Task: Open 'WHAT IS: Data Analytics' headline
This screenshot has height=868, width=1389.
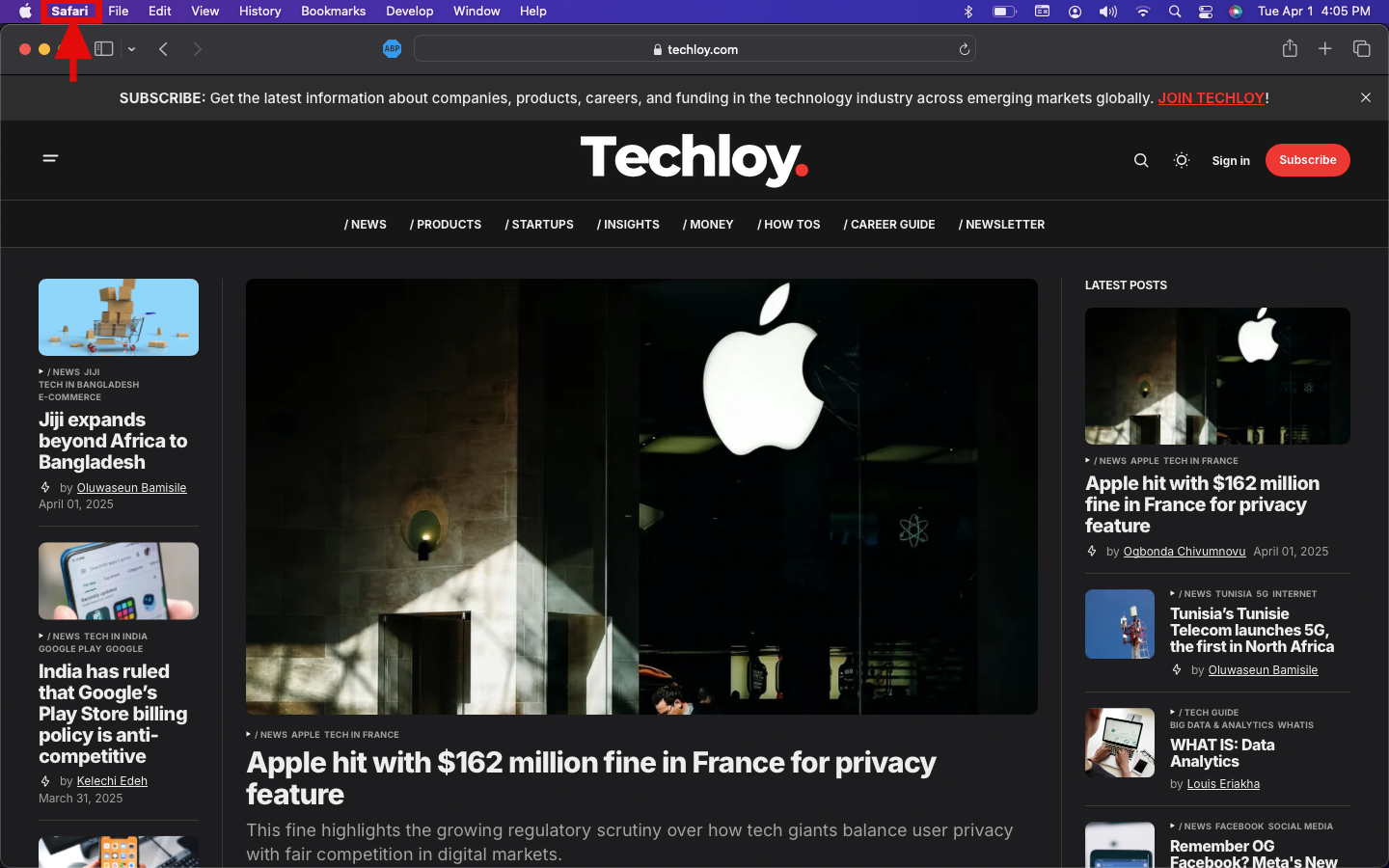Action: point(1222,752)
